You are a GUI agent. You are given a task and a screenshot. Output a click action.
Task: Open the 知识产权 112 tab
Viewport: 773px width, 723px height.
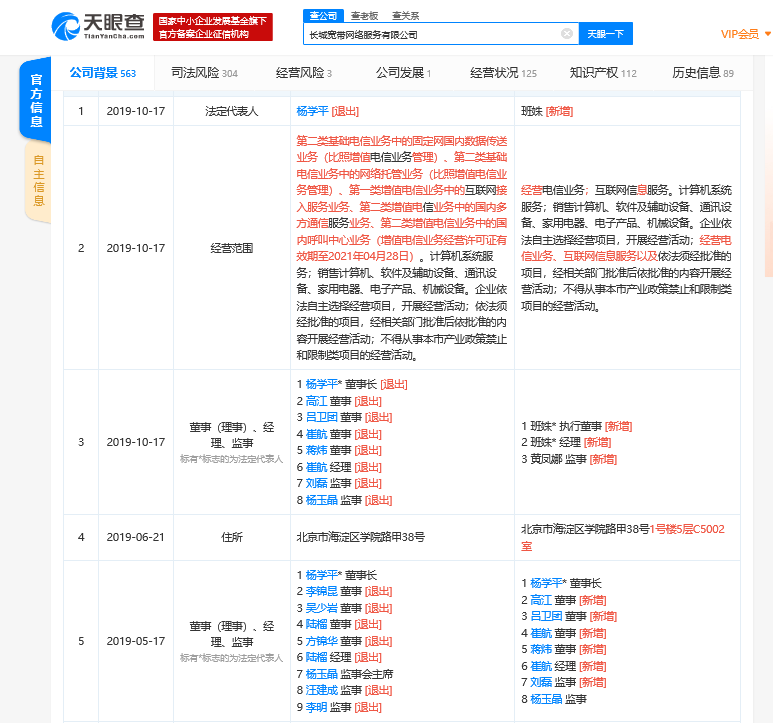pos(603,73)
